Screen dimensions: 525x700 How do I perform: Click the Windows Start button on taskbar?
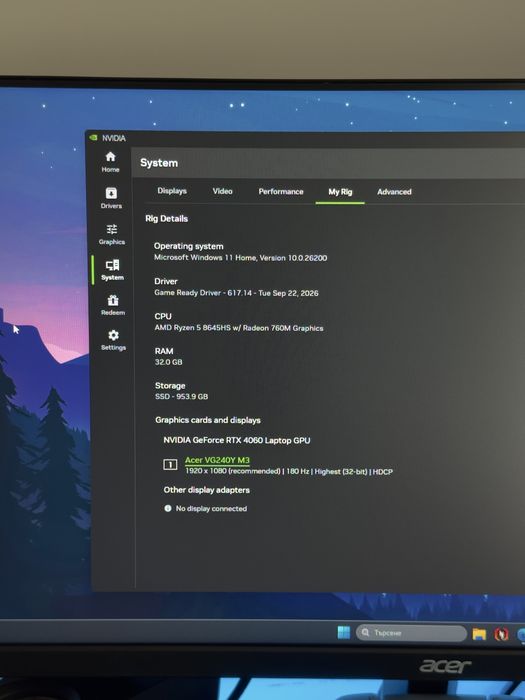coord(344,632)
